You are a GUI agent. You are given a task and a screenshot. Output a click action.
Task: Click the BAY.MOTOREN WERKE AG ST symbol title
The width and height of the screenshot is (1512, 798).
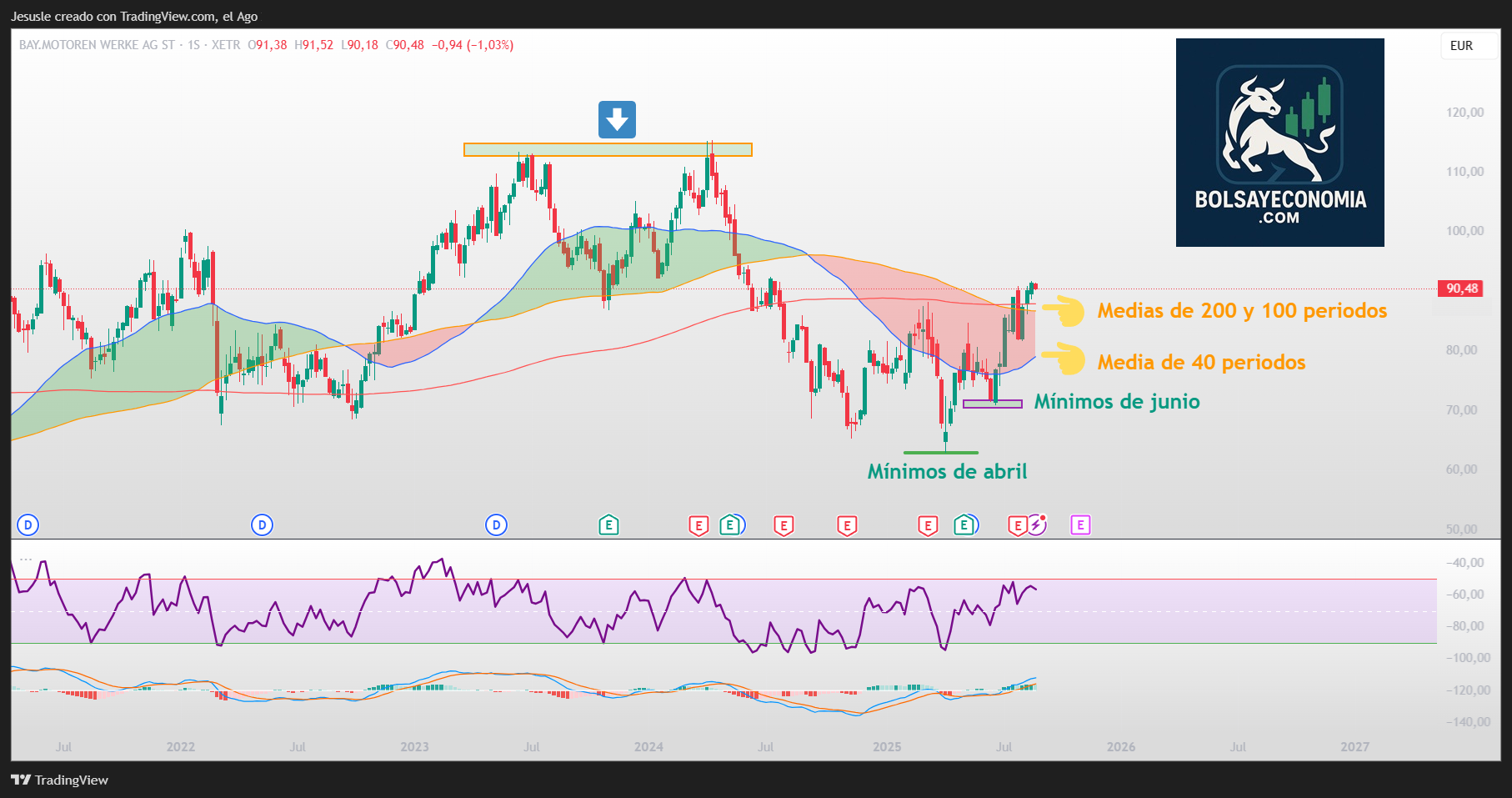click(x=97, y=45)
